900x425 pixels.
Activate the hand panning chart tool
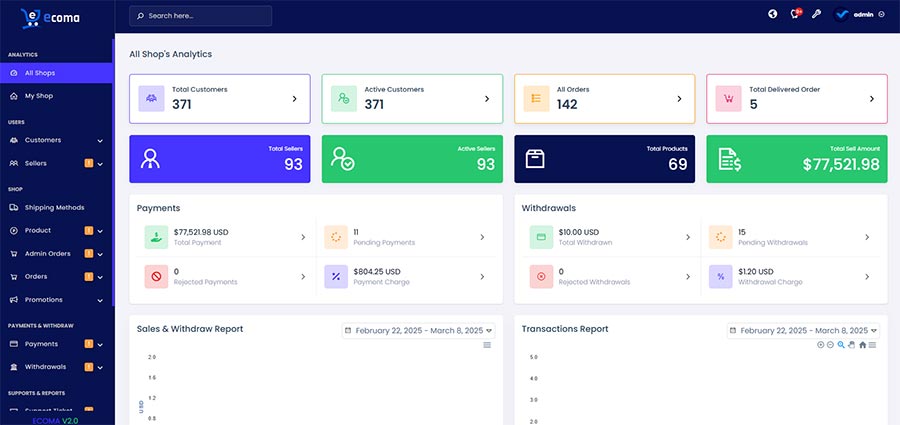coord(851,345)
